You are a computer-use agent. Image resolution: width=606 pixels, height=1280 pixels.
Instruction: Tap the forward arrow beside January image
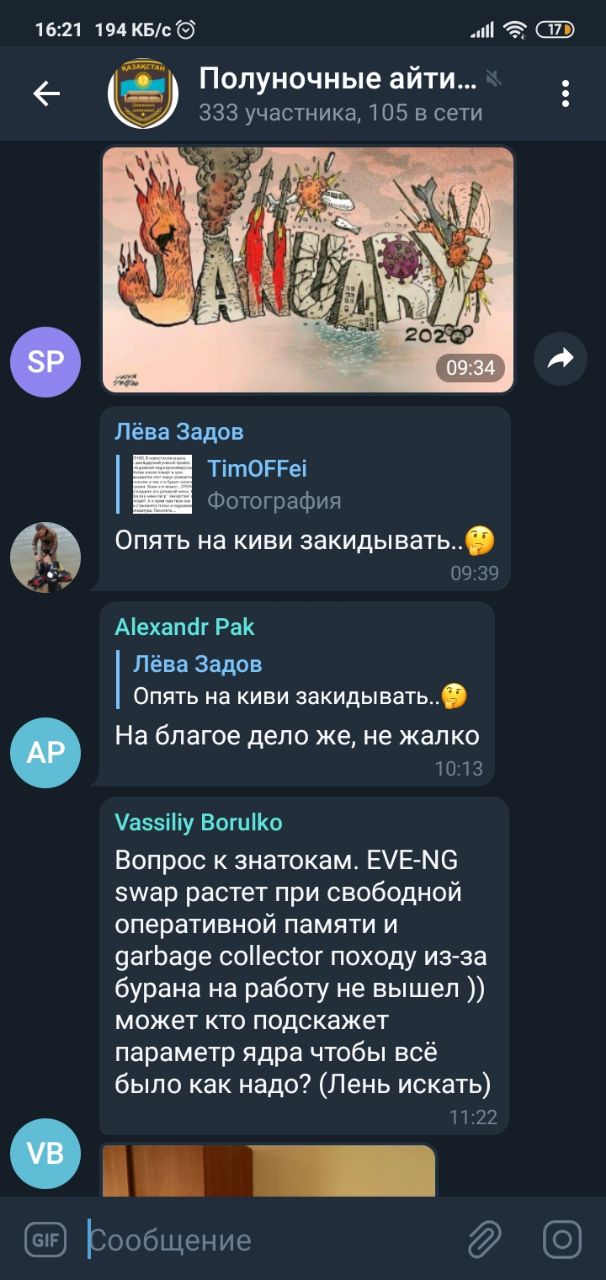click(x=560, y=359)
